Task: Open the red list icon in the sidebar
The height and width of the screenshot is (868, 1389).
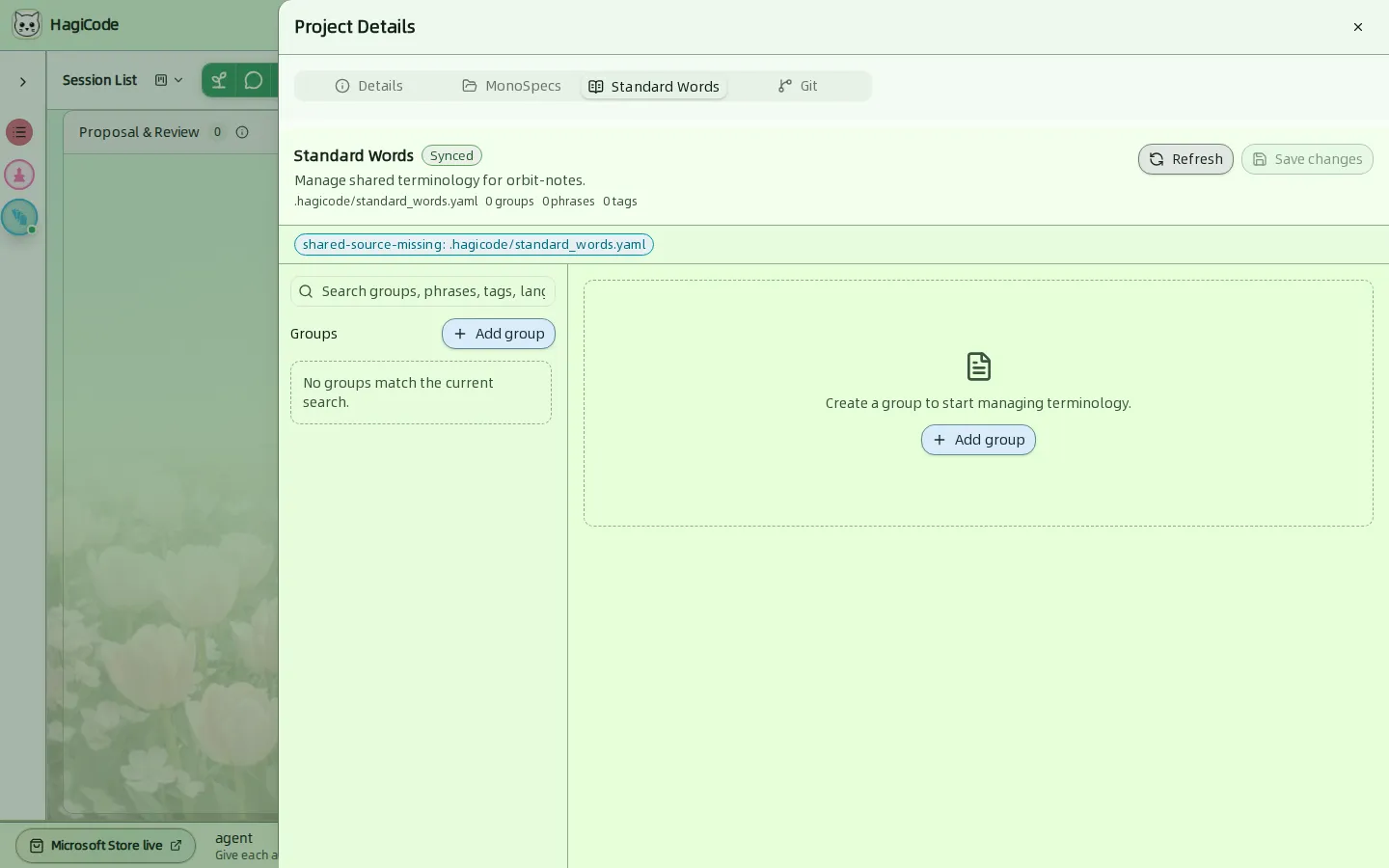Action: point(19,132)
